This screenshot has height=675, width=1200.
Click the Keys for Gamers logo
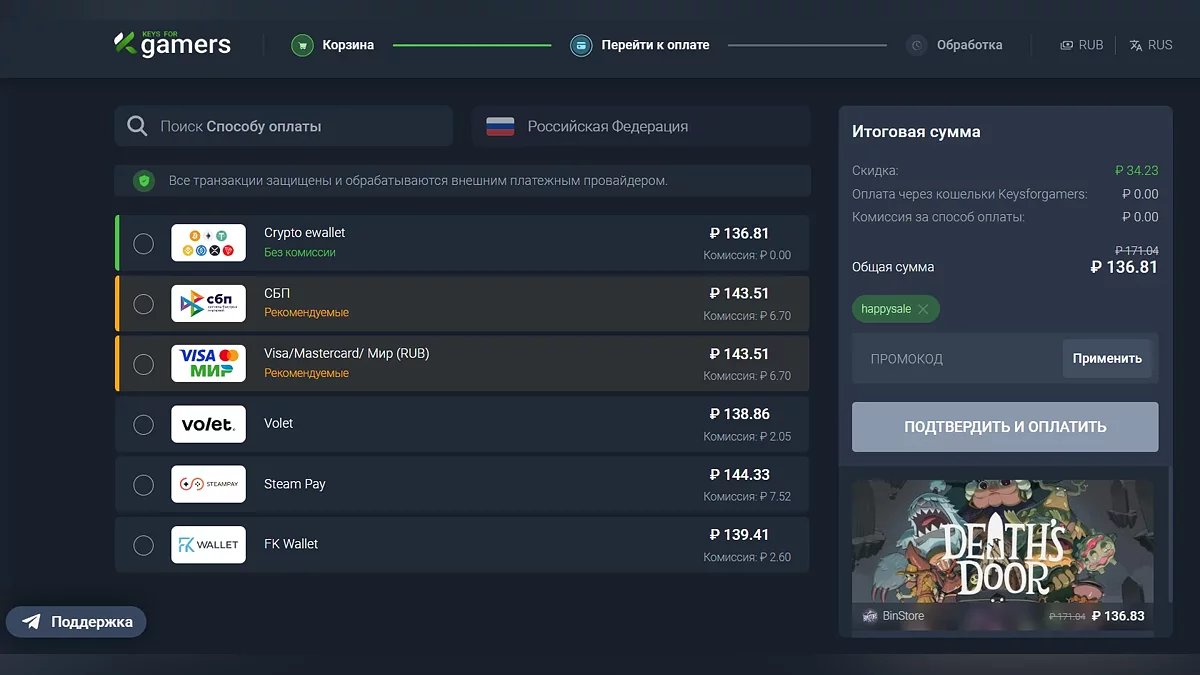[172, 44]
